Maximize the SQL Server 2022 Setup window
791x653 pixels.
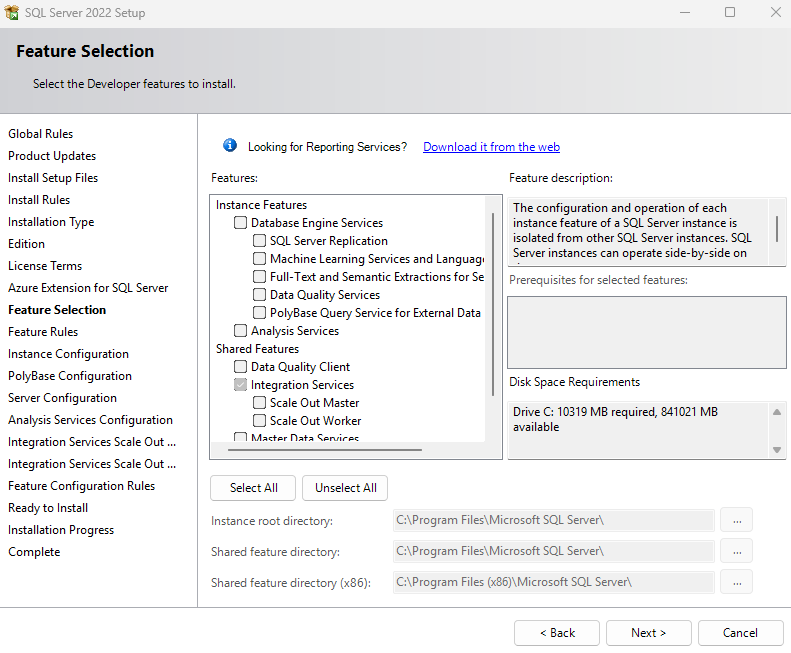click(730, 12)
